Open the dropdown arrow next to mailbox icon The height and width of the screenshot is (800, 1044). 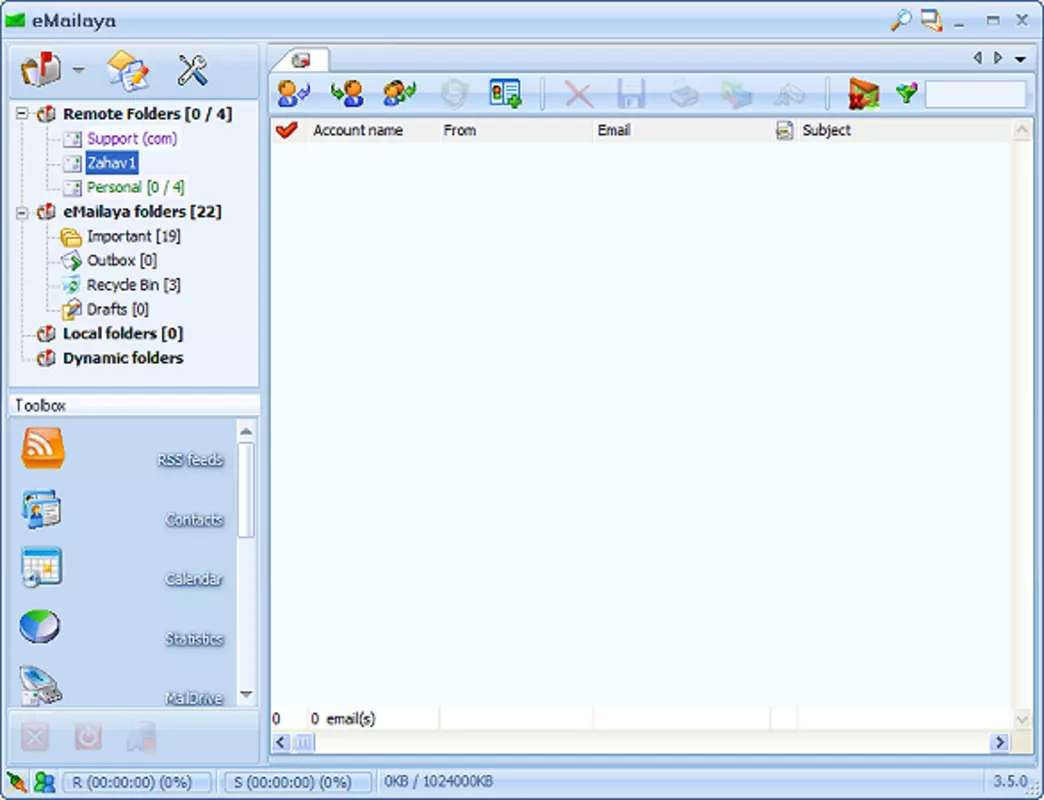pyautogui.click(x=79, y=69)
